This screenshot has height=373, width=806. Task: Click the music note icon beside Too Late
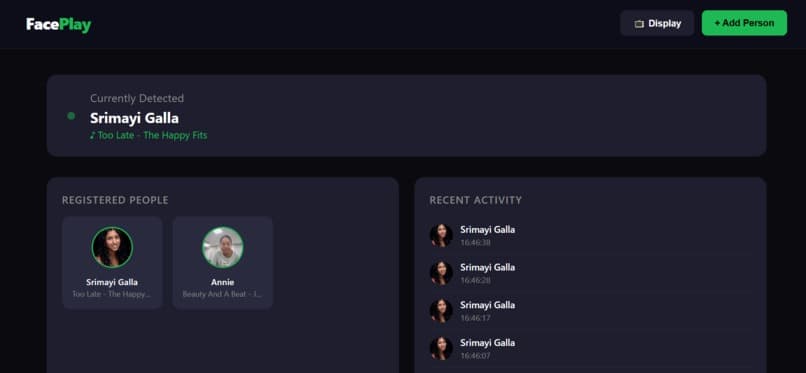(93, 136)
